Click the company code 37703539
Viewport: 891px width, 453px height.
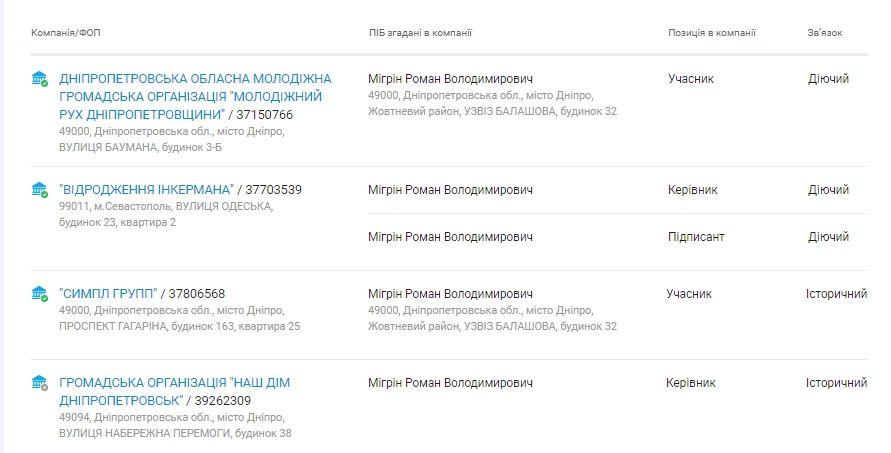point(274,190)
